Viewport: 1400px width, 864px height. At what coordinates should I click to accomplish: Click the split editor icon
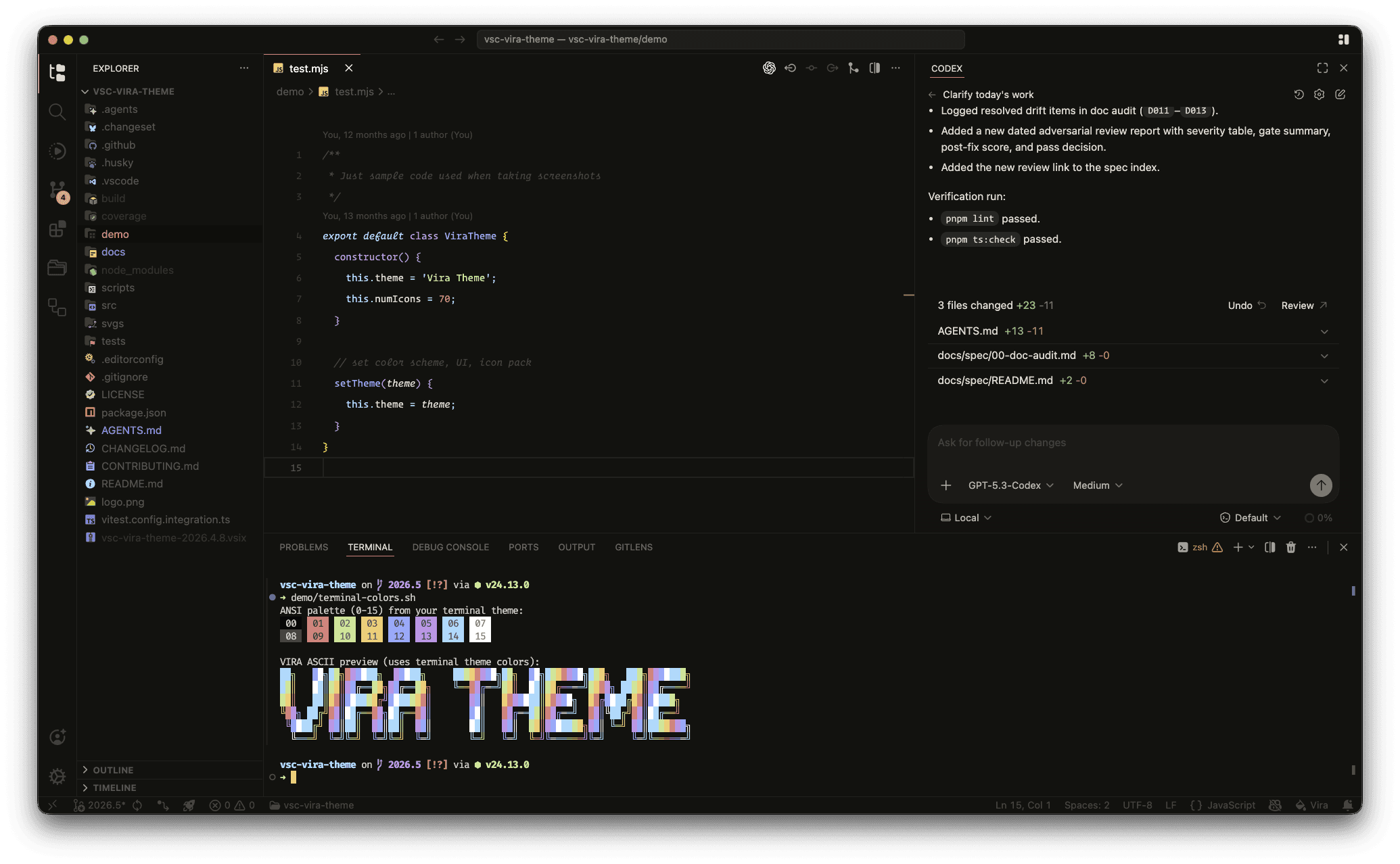pyautogui.click(x=874, y=68)
